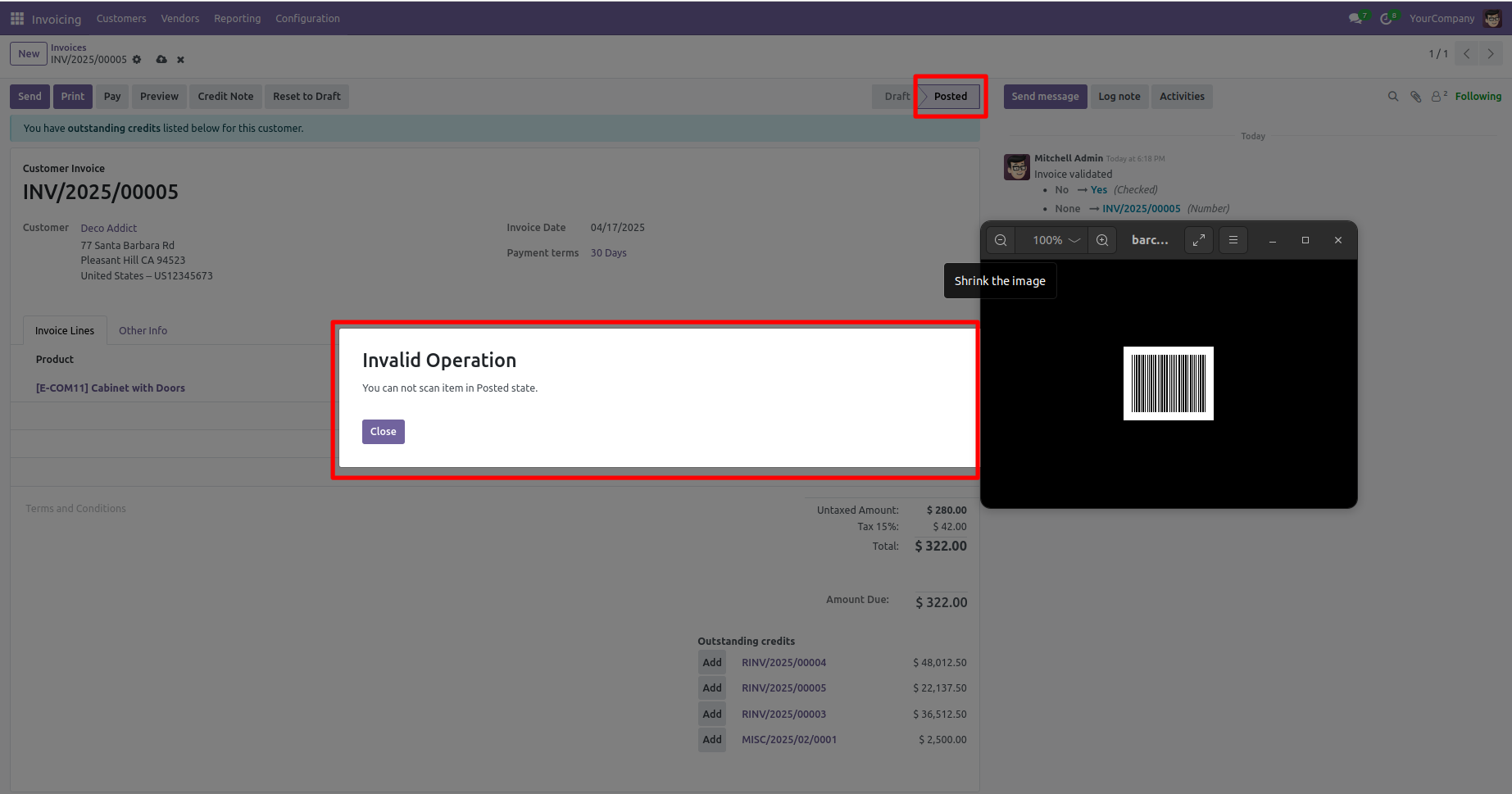Click the $ 322.00 Amount Due value
Screen dimensions: 1512x794
pos(942,602)
